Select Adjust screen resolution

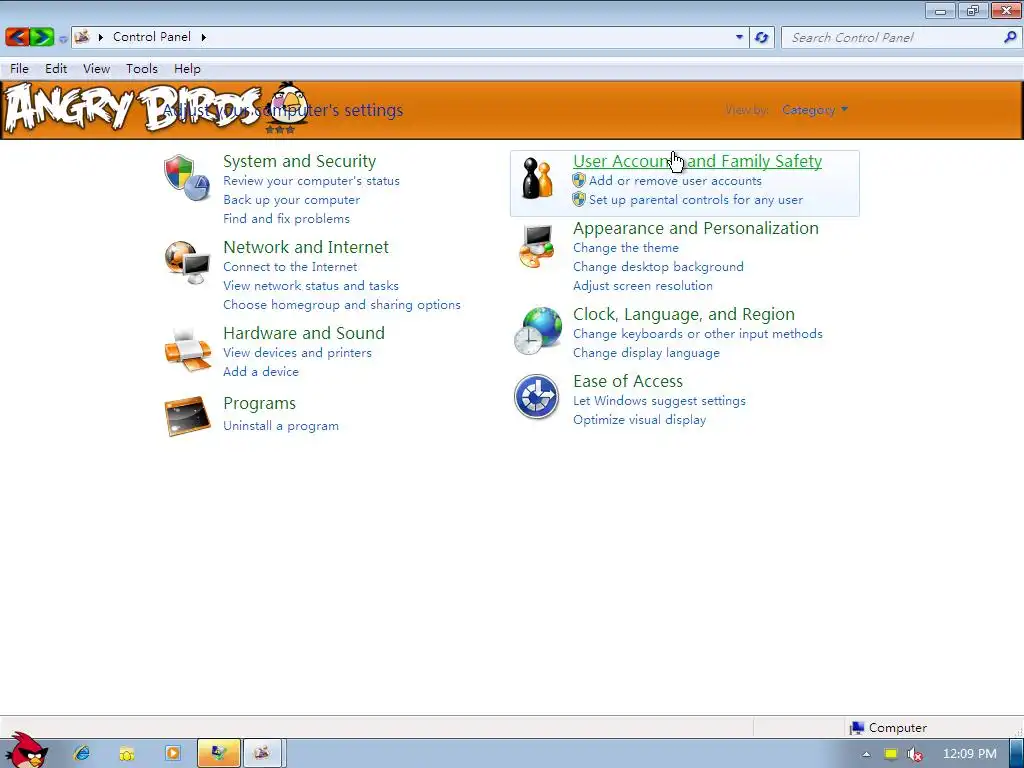(643, 285)
